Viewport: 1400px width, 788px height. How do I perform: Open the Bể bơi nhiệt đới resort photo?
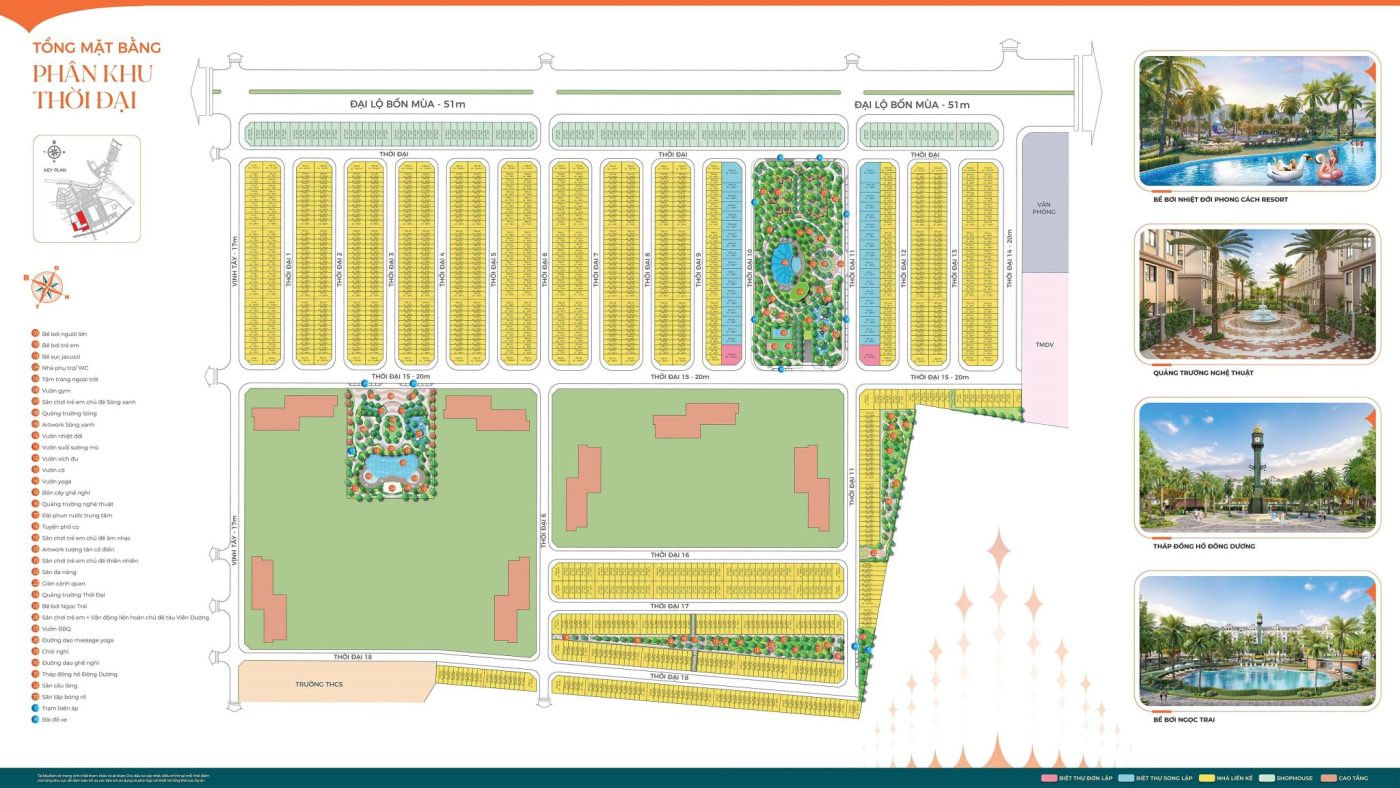1257,120
